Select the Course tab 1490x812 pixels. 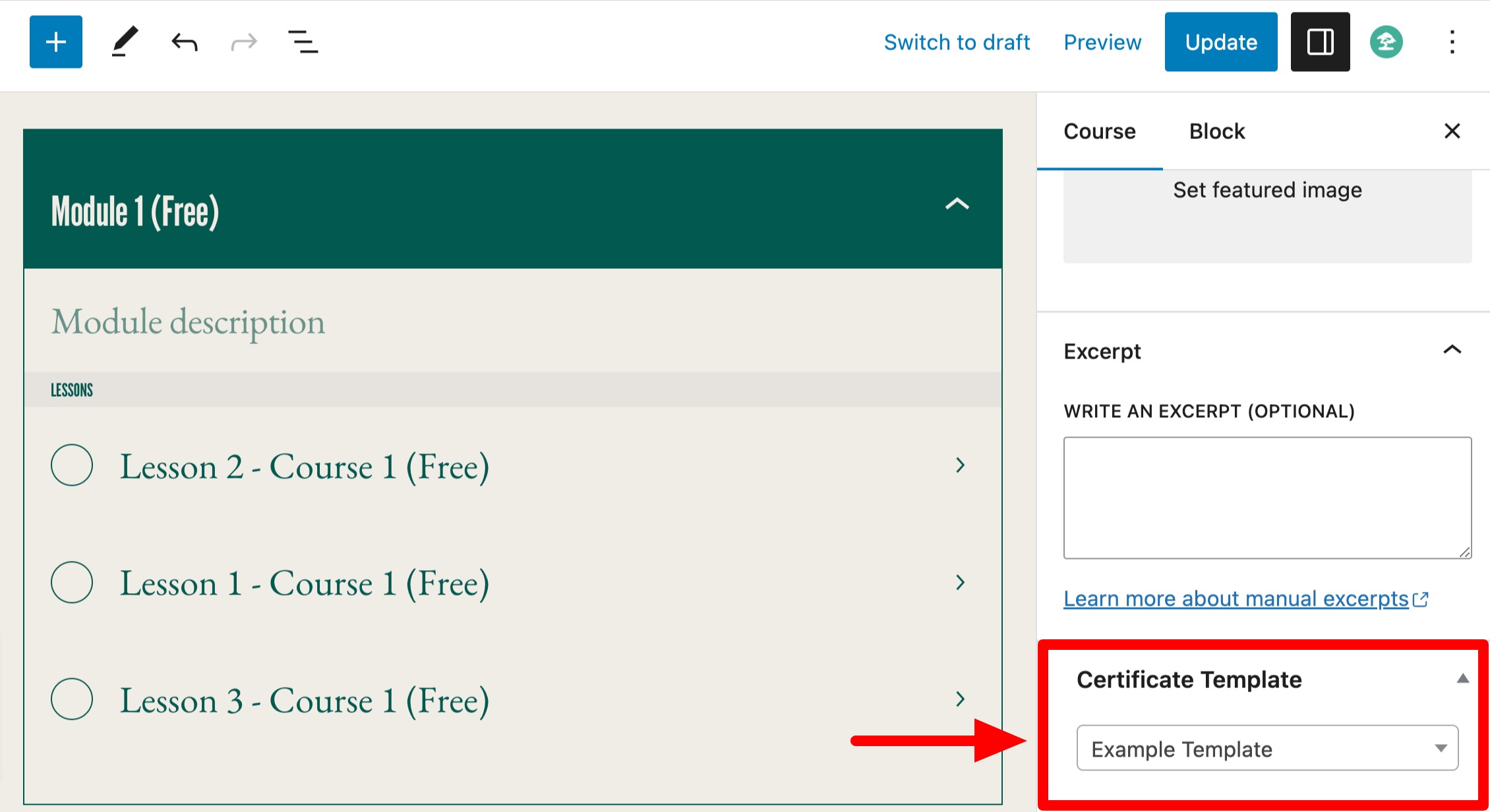pyautogui.click(x=1099, y=131)
